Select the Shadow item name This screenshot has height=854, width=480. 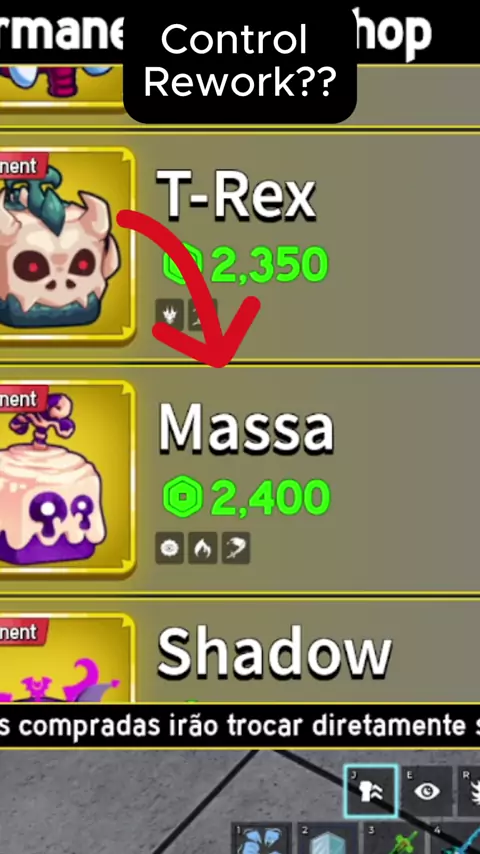click(x=275, y=653)
